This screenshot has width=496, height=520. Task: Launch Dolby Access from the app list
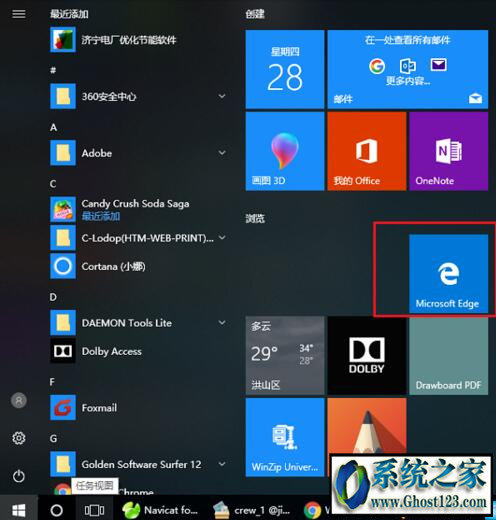point(138,351)
